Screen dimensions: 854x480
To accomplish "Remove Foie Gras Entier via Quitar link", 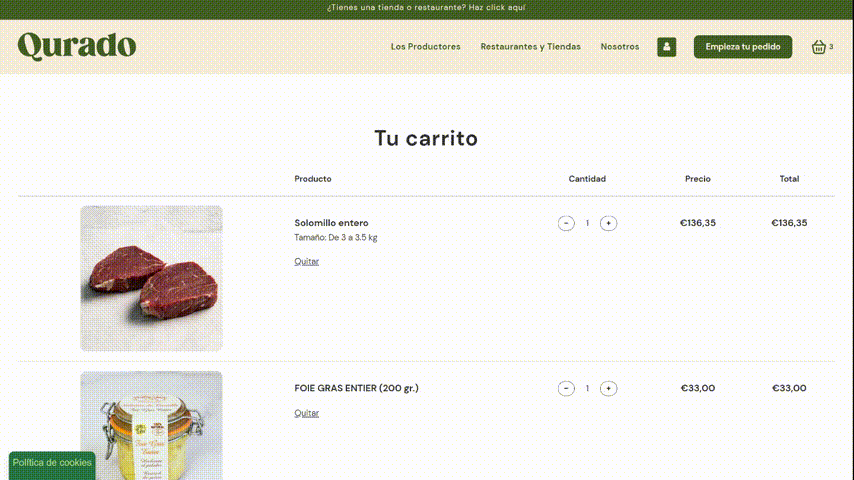I will tap(307, 413).
